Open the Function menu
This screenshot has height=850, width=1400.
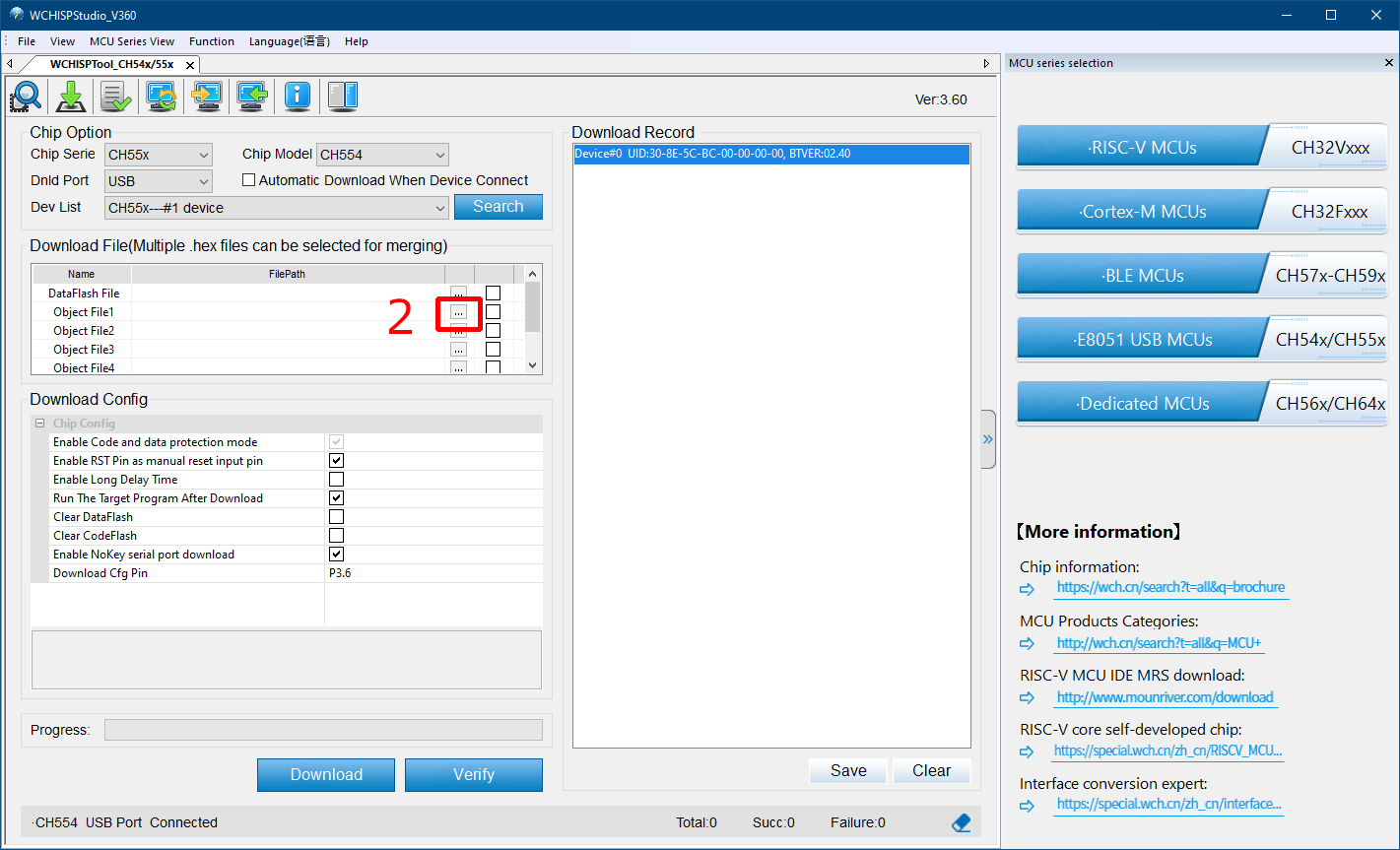pos(211,41)
